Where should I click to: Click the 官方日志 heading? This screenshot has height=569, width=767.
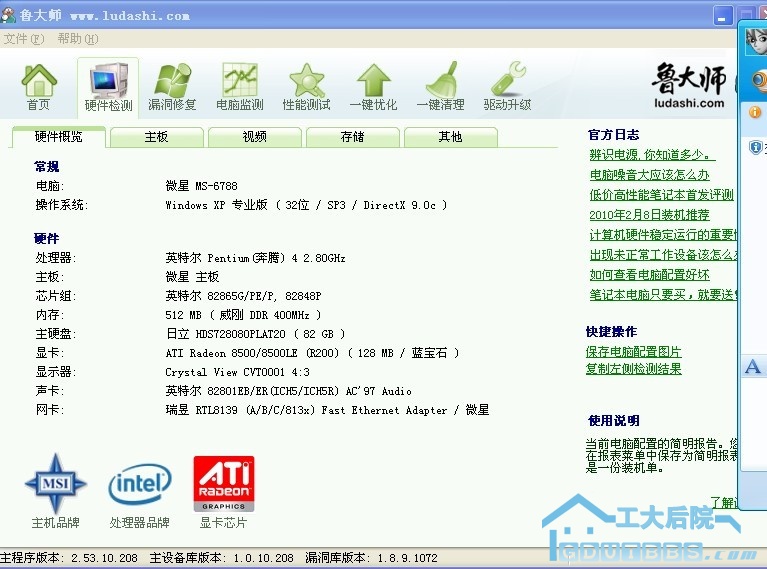point(613,135)
